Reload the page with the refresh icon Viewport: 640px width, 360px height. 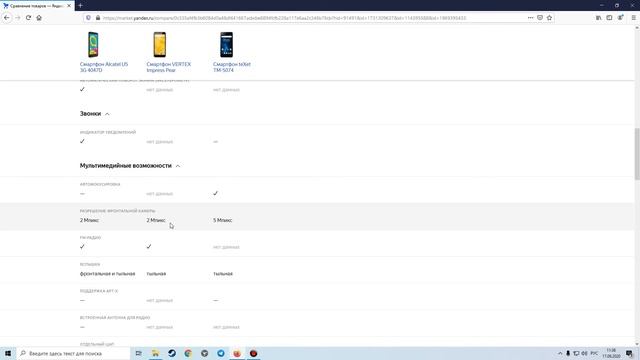pyautogui.click(x=28, y=18)
